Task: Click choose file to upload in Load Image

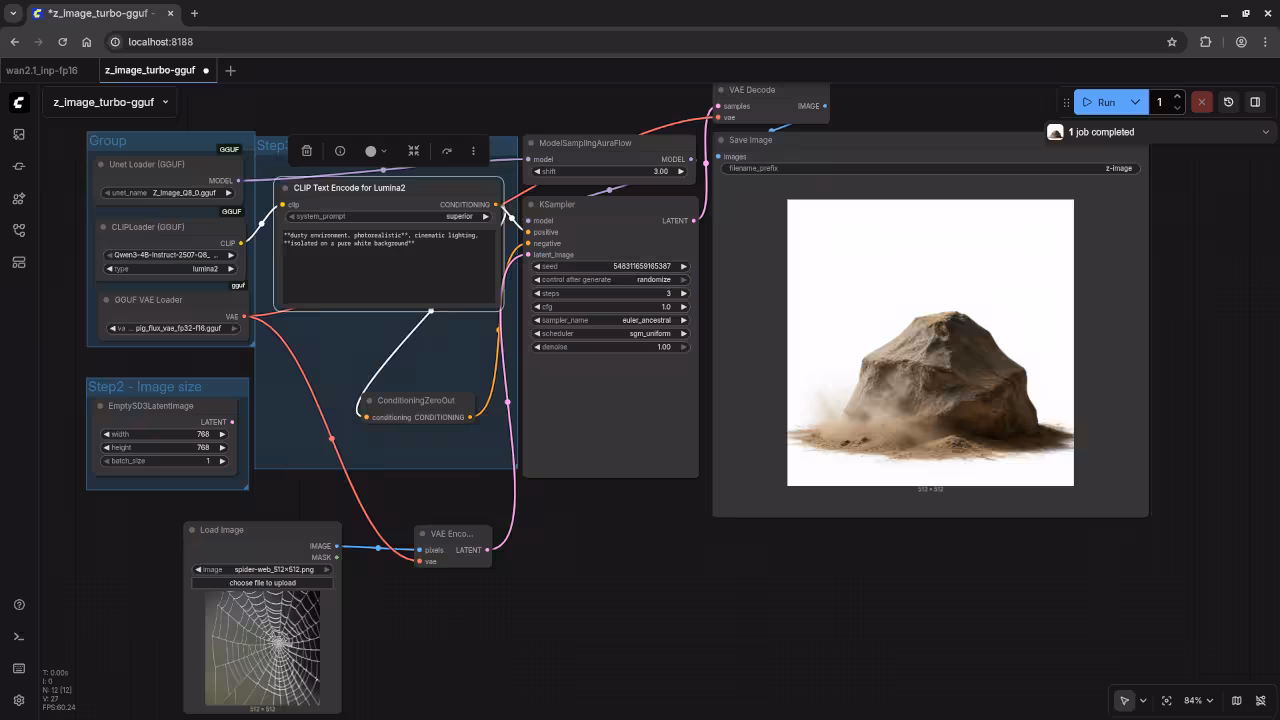Action: pos(262,583)
